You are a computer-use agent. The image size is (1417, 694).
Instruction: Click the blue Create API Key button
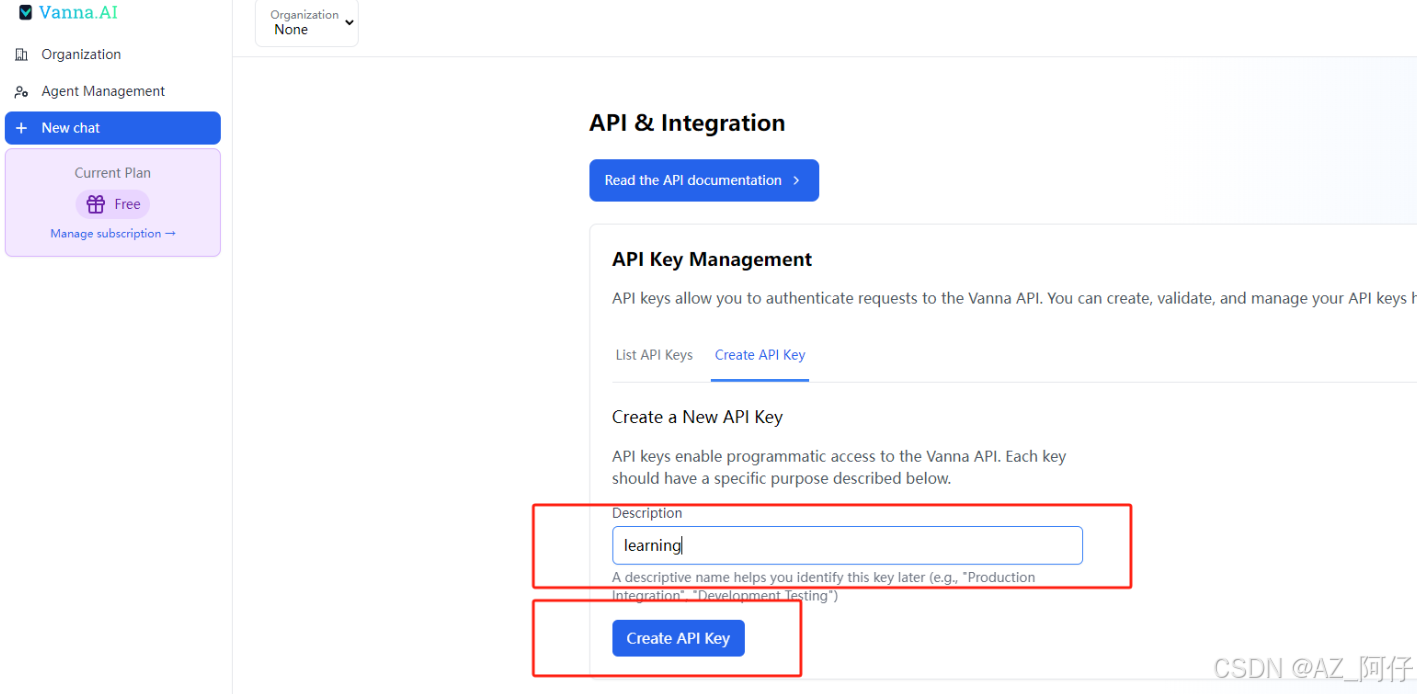point(678,638)
